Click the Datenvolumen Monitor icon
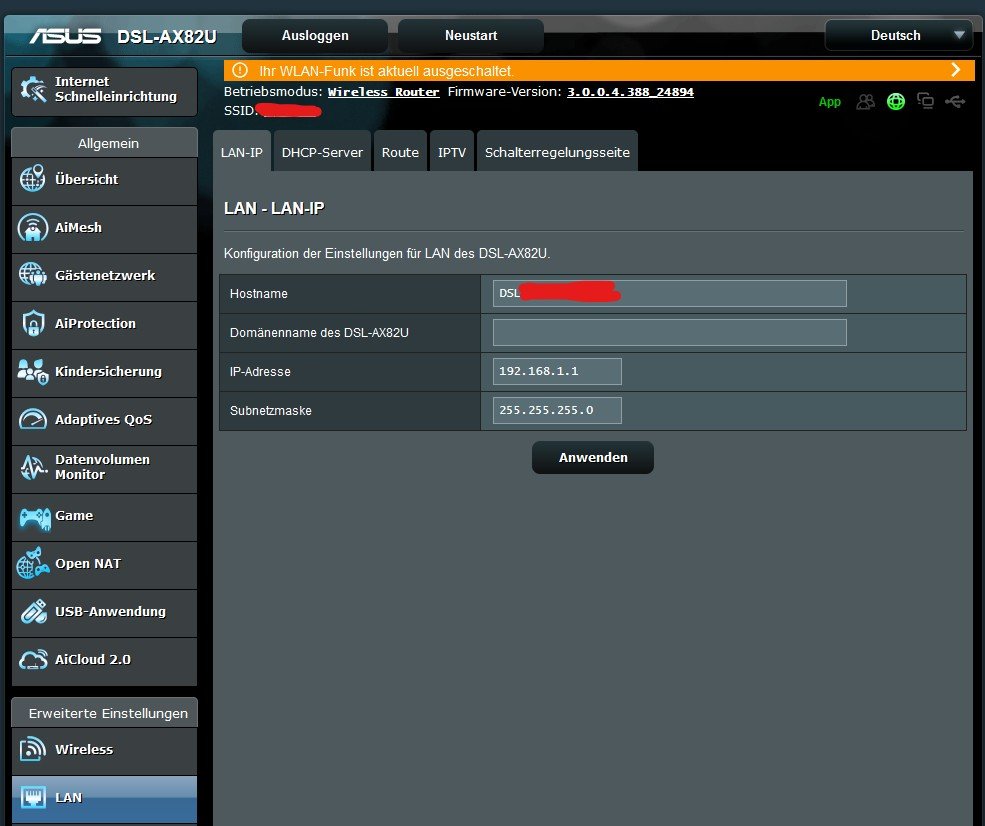The height and width of the screenshot is (826, 985). coord(33,467)
